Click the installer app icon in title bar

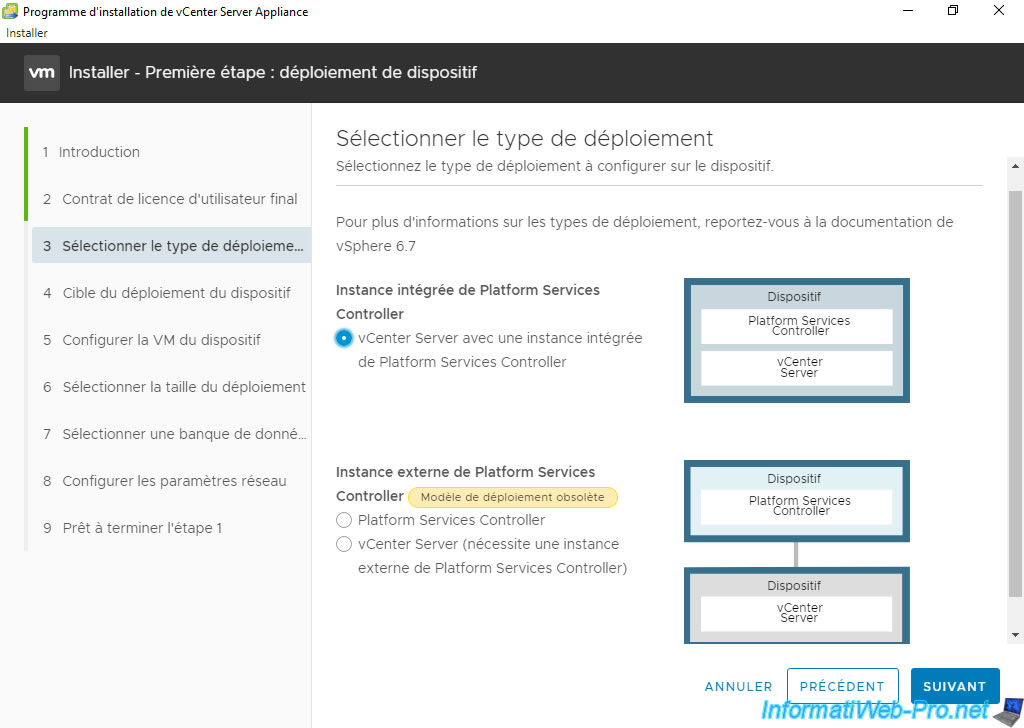pyautogui.click(x=10, y=11)
